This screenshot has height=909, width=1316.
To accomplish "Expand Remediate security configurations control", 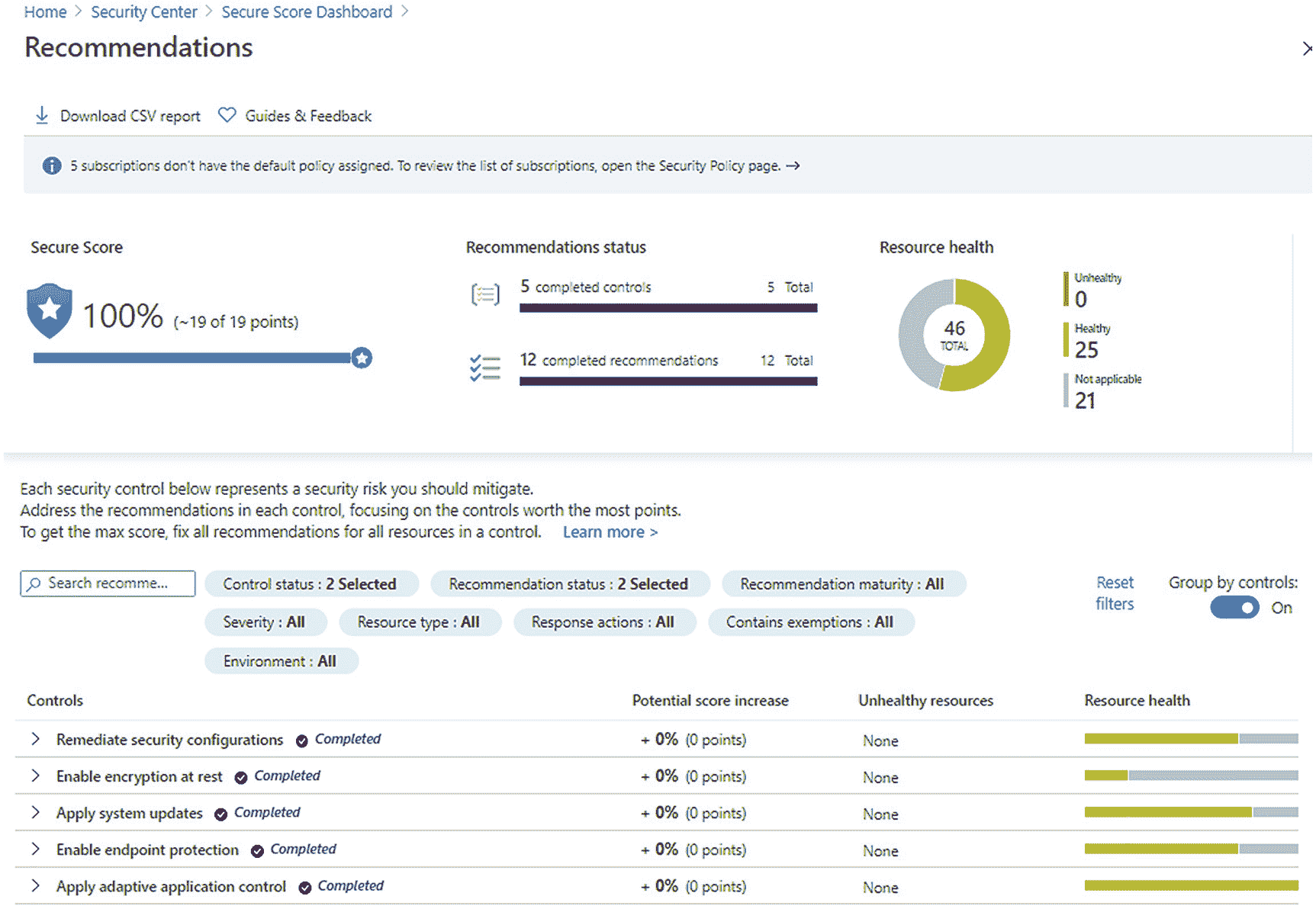I will point(35,739).
